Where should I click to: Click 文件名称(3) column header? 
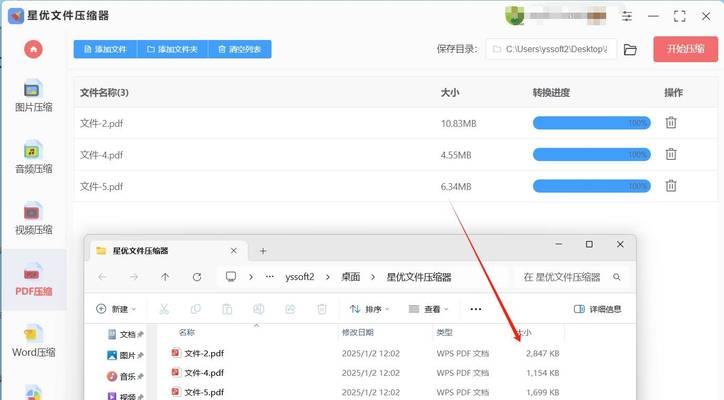(104, 92)
